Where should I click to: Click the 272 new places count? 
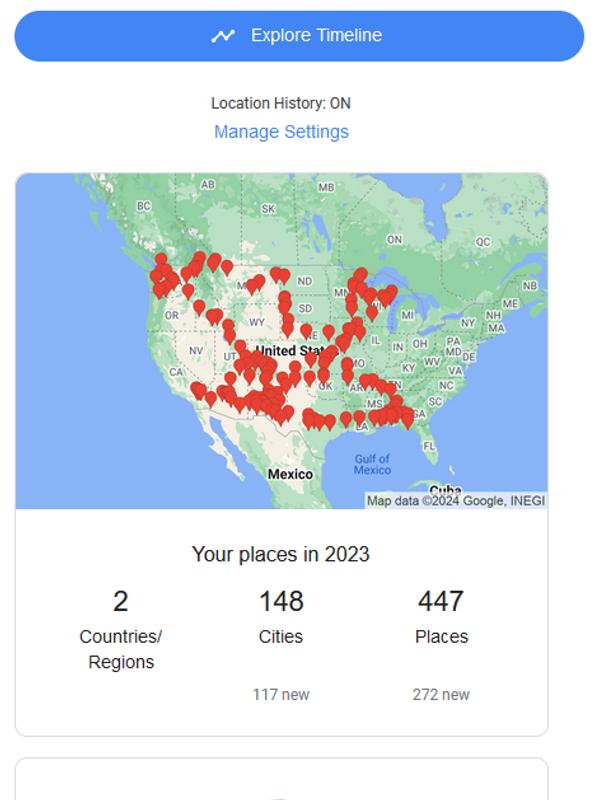click(441, 694)
